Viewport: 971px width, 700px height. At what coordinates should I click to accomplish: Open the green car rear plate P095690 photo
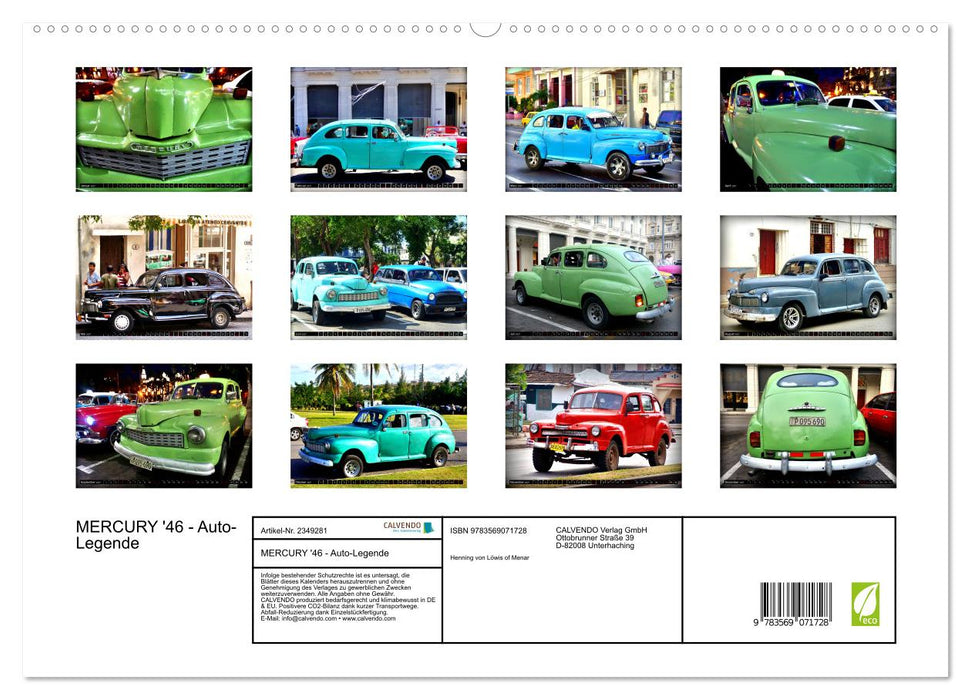808,426
